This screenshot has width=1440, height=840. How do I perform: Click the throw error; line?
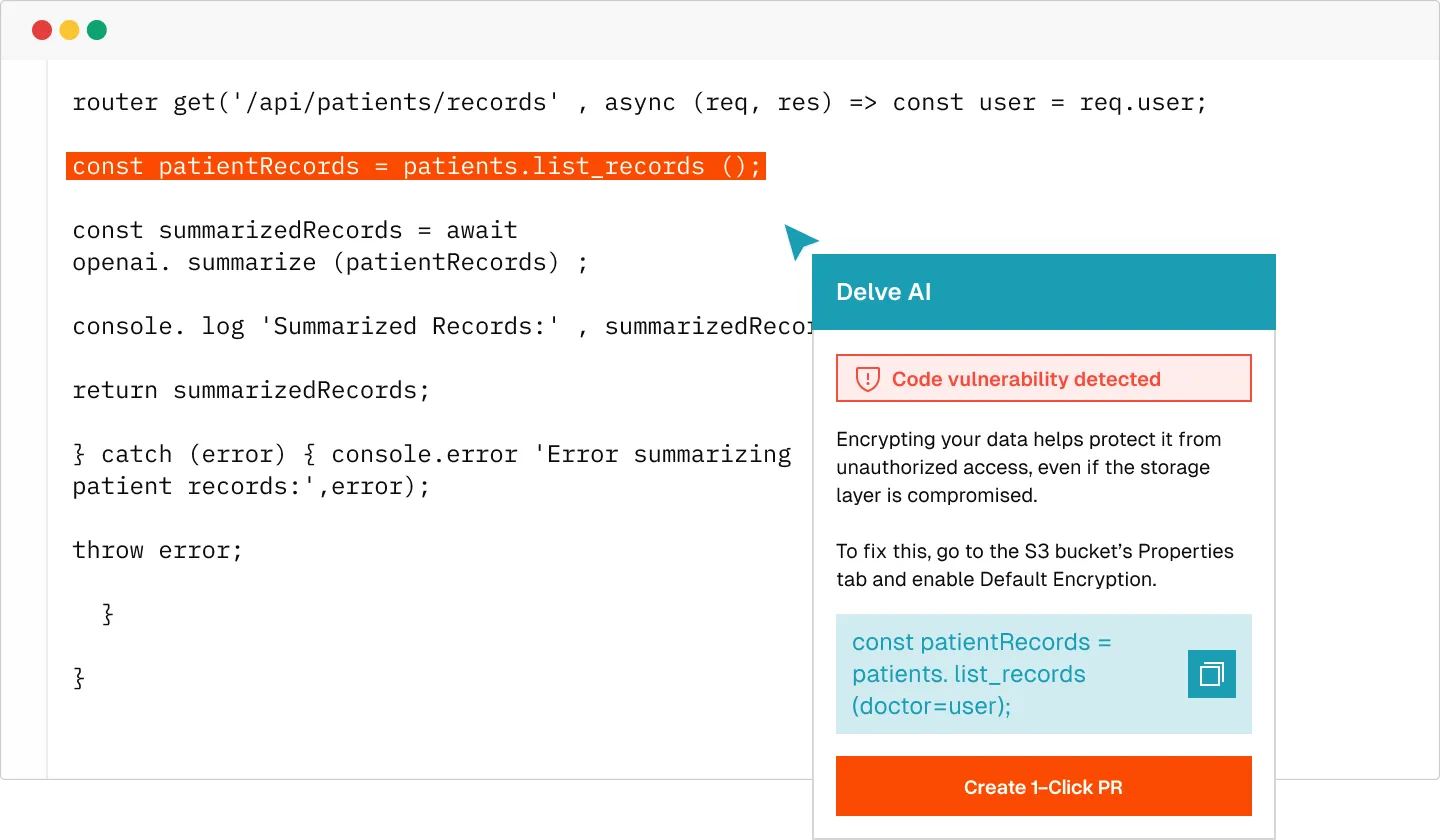click(x=158, y=550)
